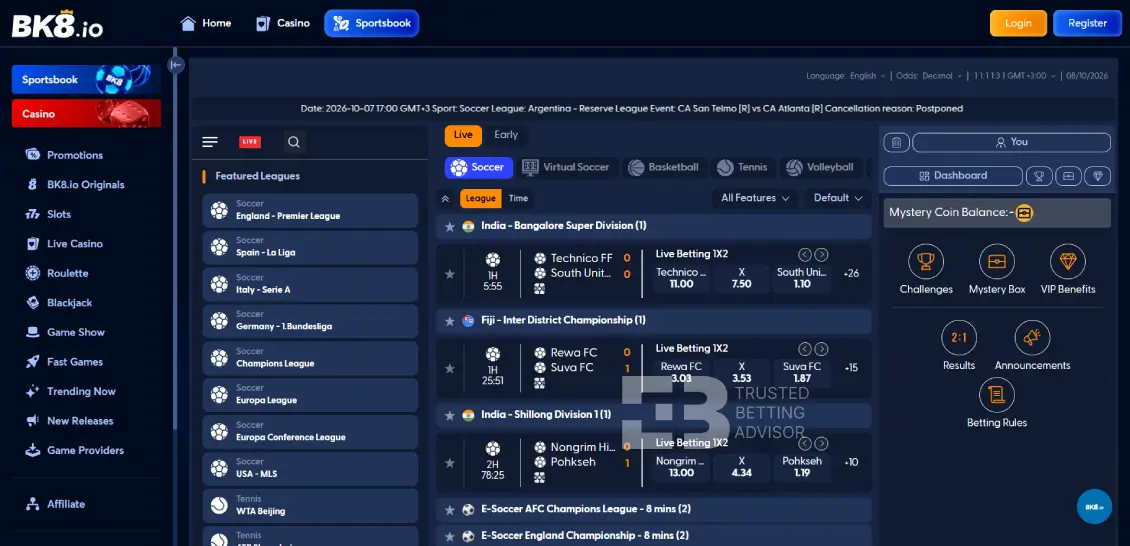
Task: Favorite Fiji Inter District Championship league star
Action: pos(450,321)
